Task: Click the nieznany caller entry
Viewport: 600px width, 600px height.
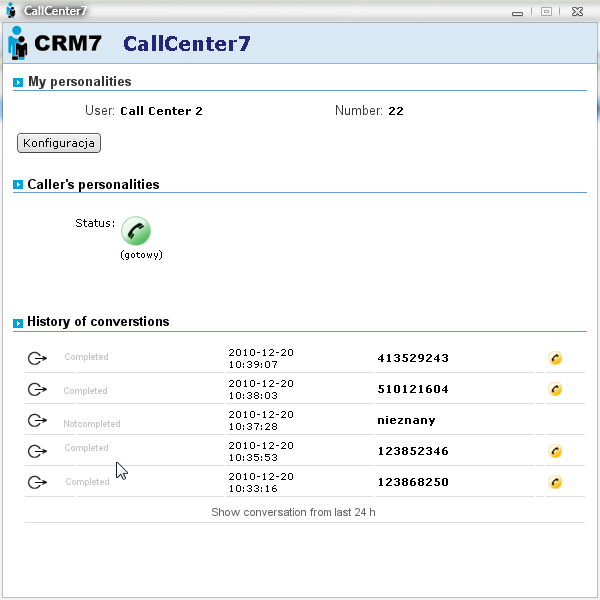Action: pos(406,421)
